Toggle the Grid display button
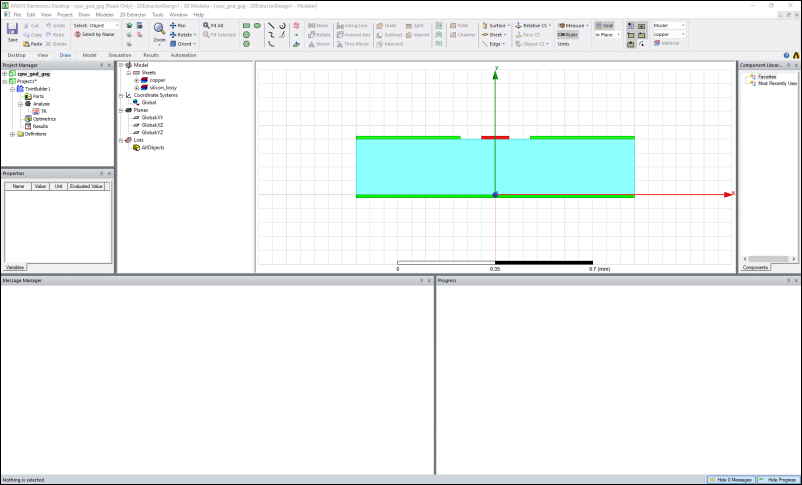802x485 pixels. tap(604, 26)
